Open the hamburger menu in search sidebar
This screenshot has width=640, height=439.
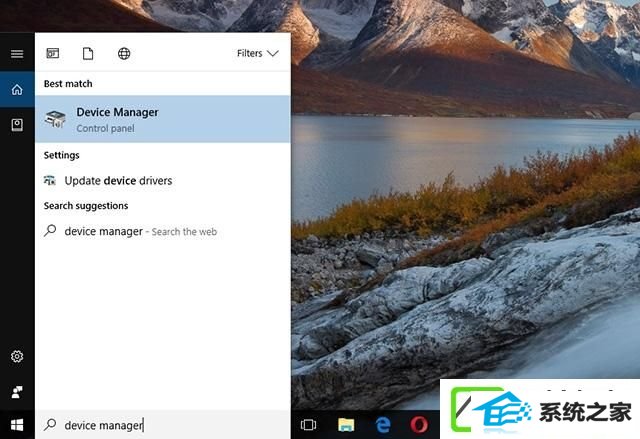17,53
